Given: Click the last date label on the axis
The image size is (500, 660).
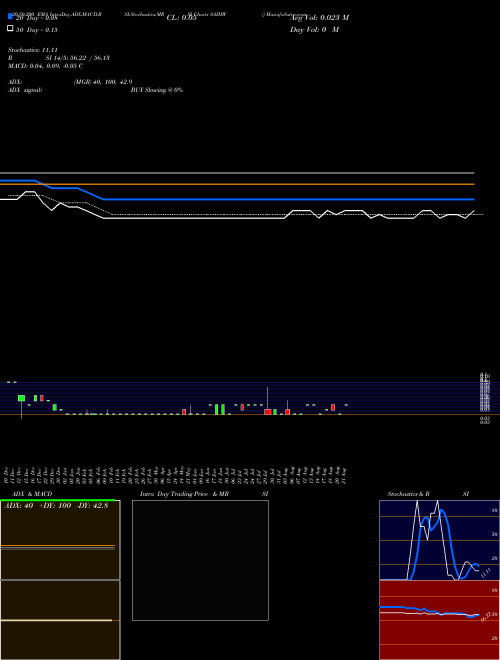Looking at the screenshot, I should tap(345, 476).
